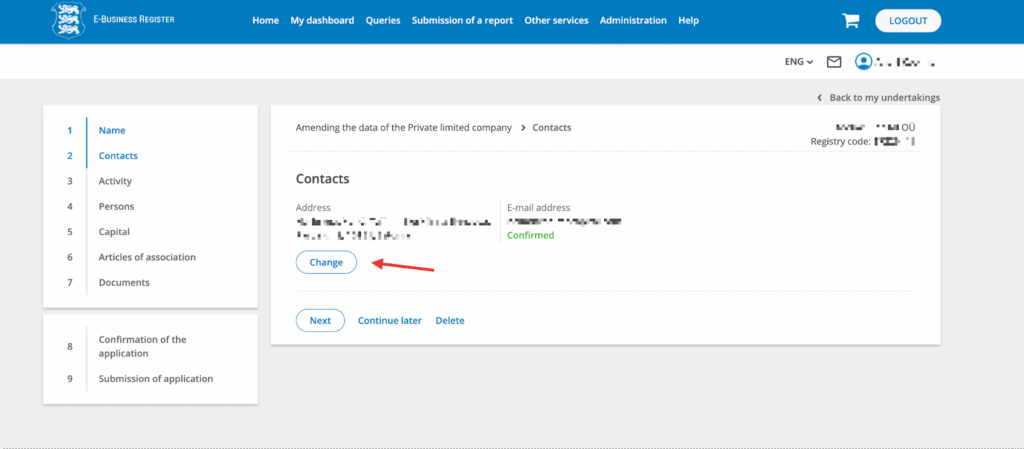The image size is (1024, 449).
Task: Open the Other services menu
Action: tap(556, 20)
